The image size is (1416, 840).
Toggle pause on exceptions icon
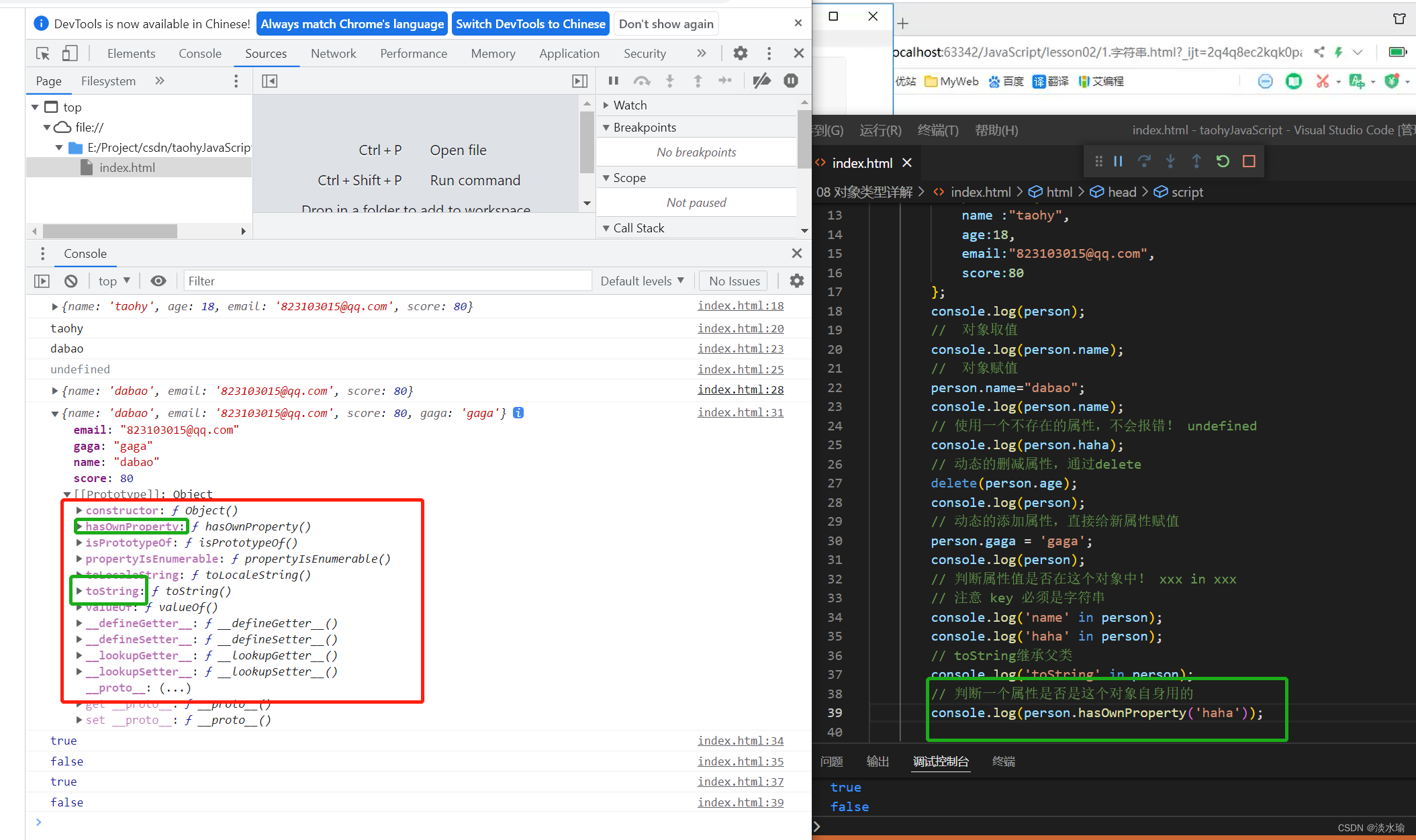791,81
